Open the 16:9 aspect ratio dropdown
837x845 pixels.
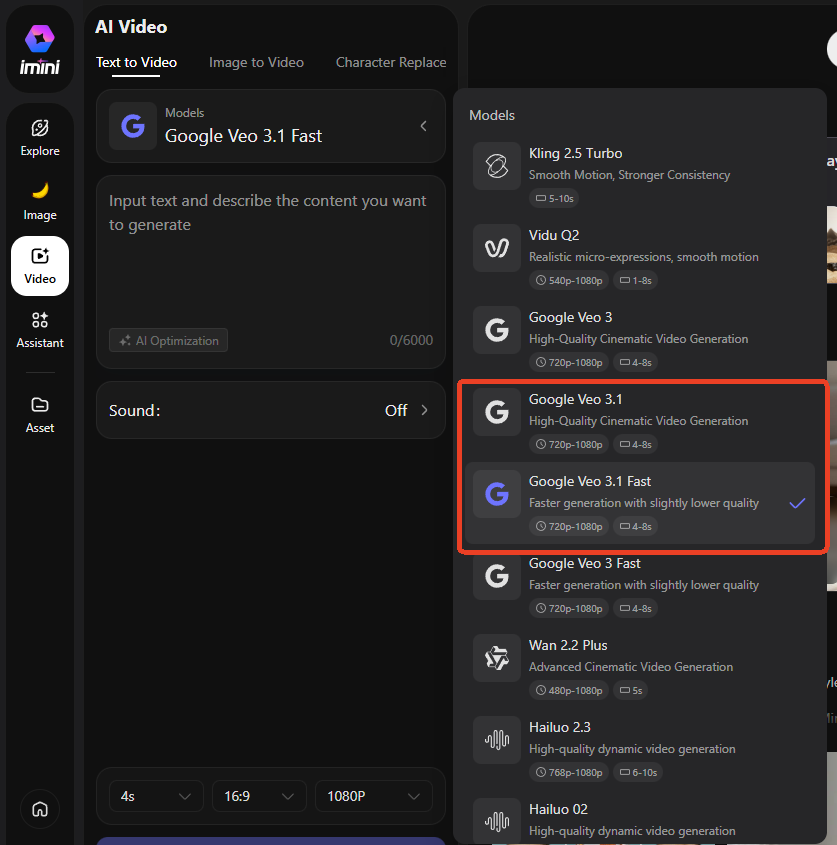point(258,796)
